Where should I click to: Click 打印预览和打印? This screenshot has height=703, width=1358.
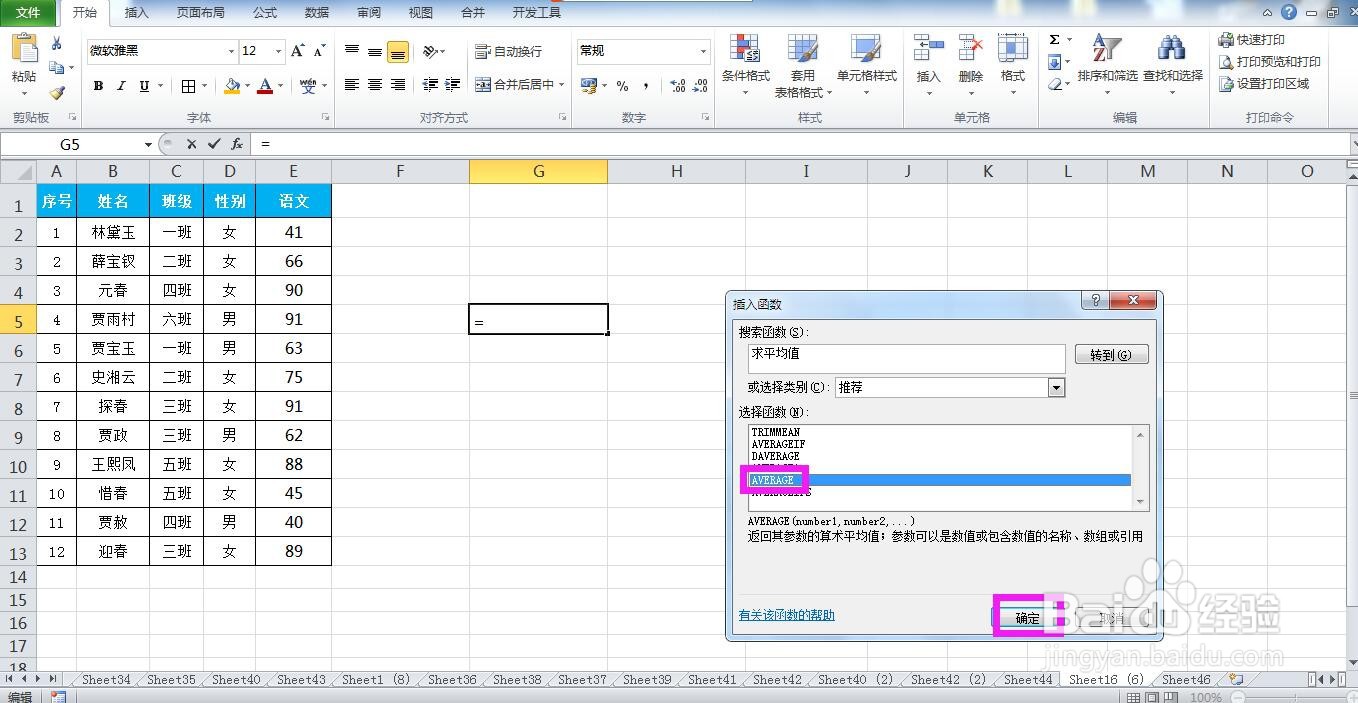(x=1269, y=62)
